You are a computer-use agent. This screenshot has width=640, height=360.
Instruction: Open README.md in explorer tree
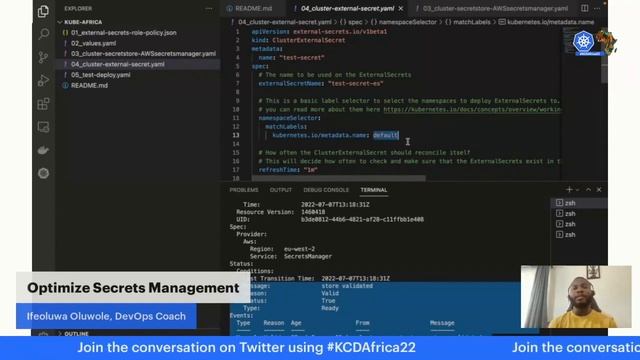89,86
